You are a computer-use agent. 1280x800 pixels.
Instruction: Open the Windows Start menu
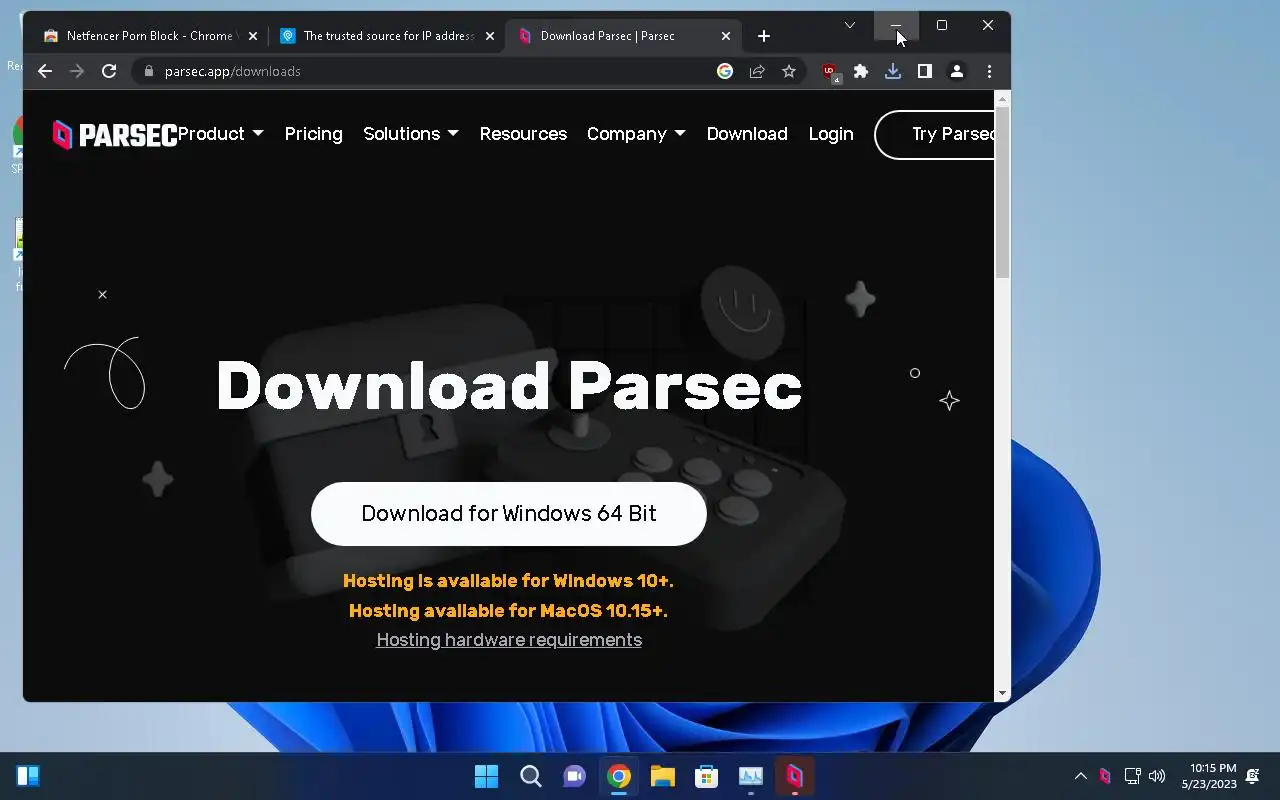487,776
